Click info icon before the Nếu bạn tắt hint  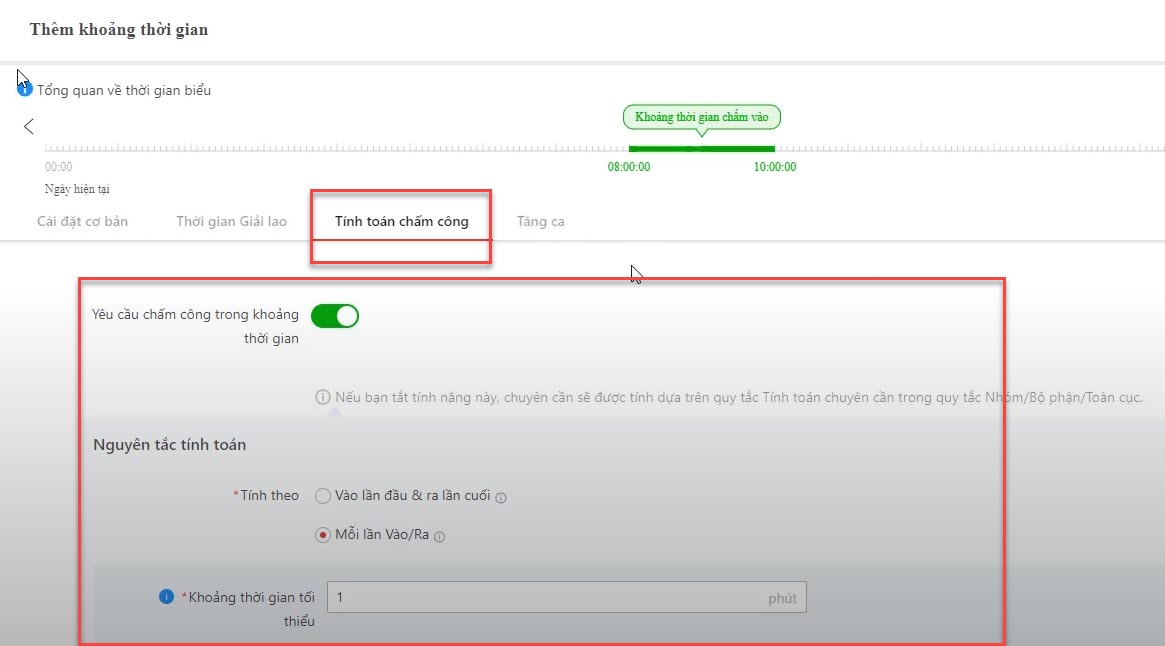point(323,397)
